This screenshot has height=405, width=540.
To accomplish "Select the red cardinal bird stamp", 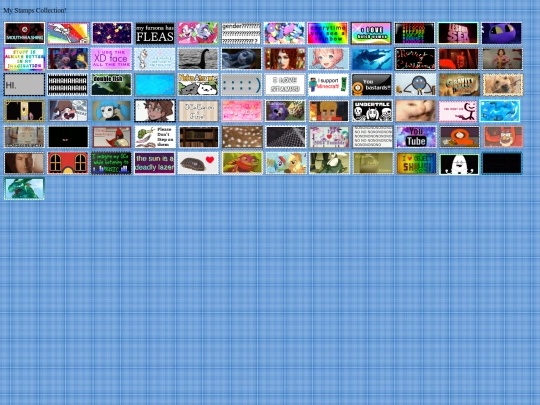I will 112,137.
